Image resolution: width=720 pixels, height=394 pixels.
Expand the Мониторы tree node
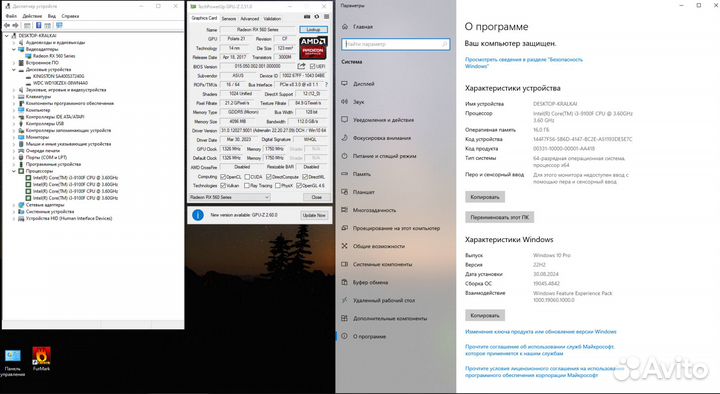point(14,137)
